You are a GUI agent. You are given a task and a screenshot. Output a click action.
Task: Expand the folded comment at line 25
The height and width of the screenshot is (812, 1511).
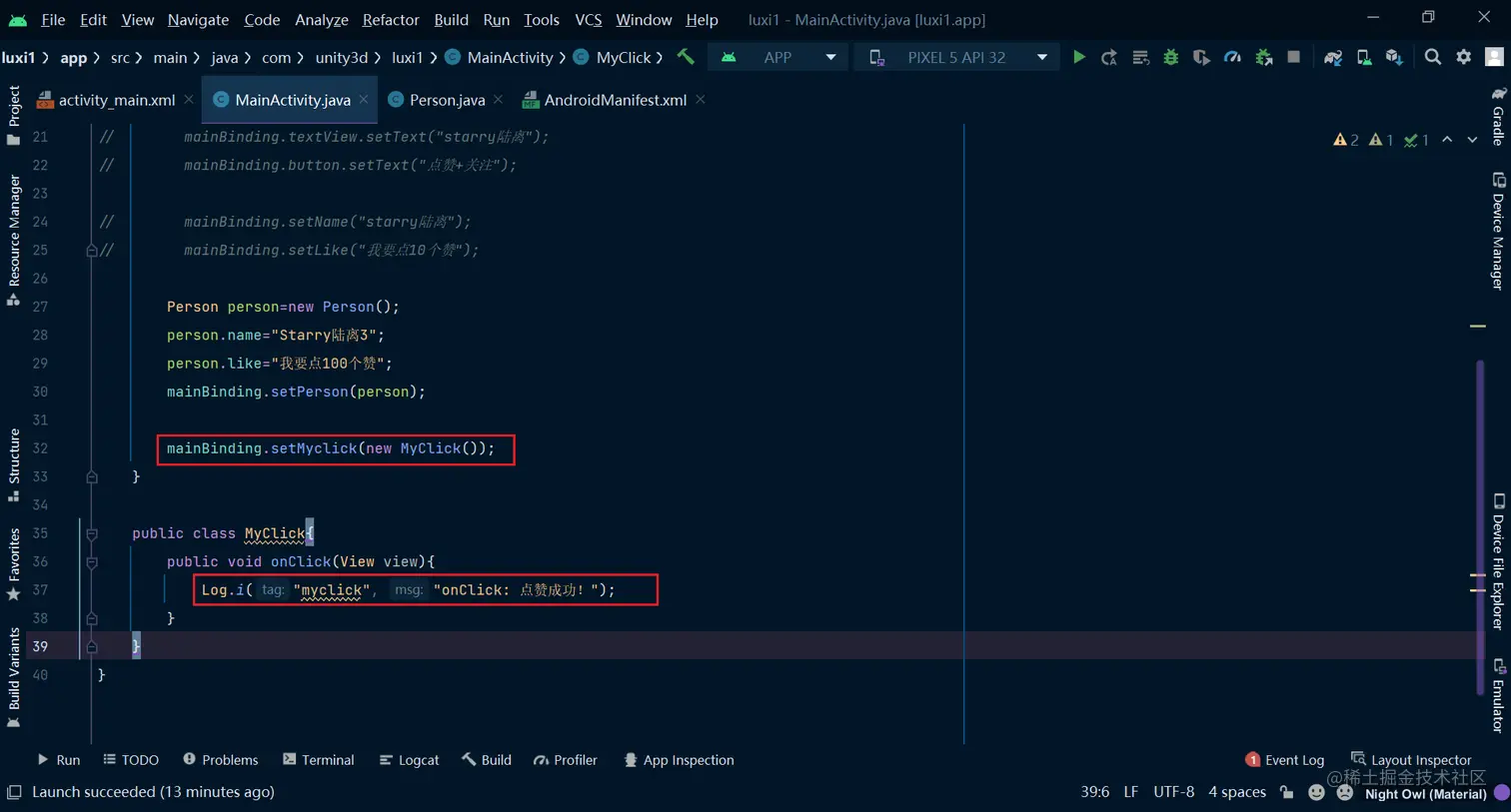pyautogui.click(x=92, y=251)
